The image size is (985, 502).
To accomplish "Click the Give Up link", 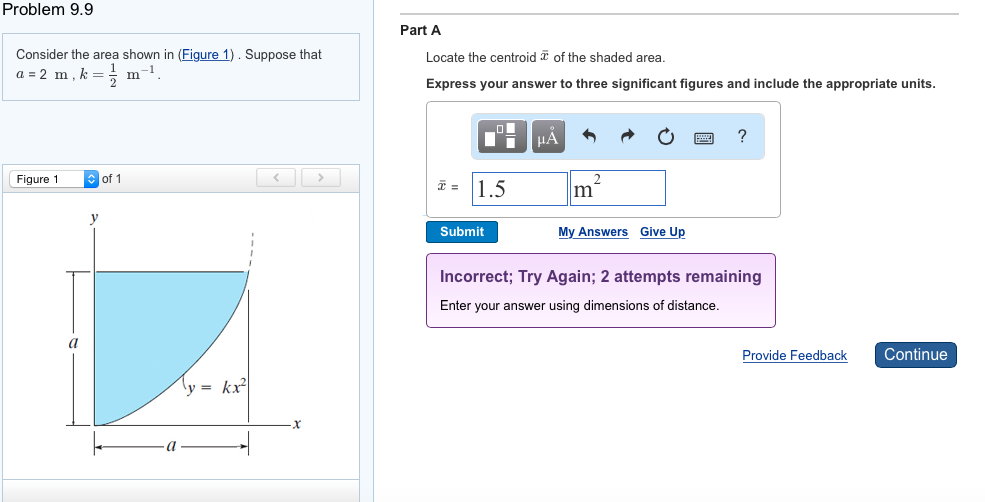I will 662,232.
